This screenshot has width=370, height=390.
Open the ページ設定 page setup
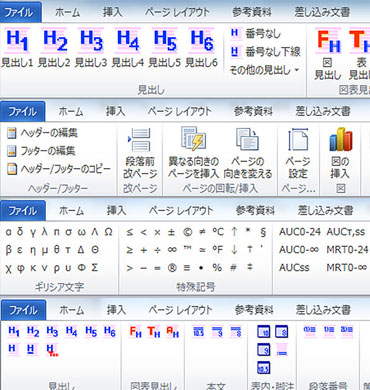click(297, 153)
